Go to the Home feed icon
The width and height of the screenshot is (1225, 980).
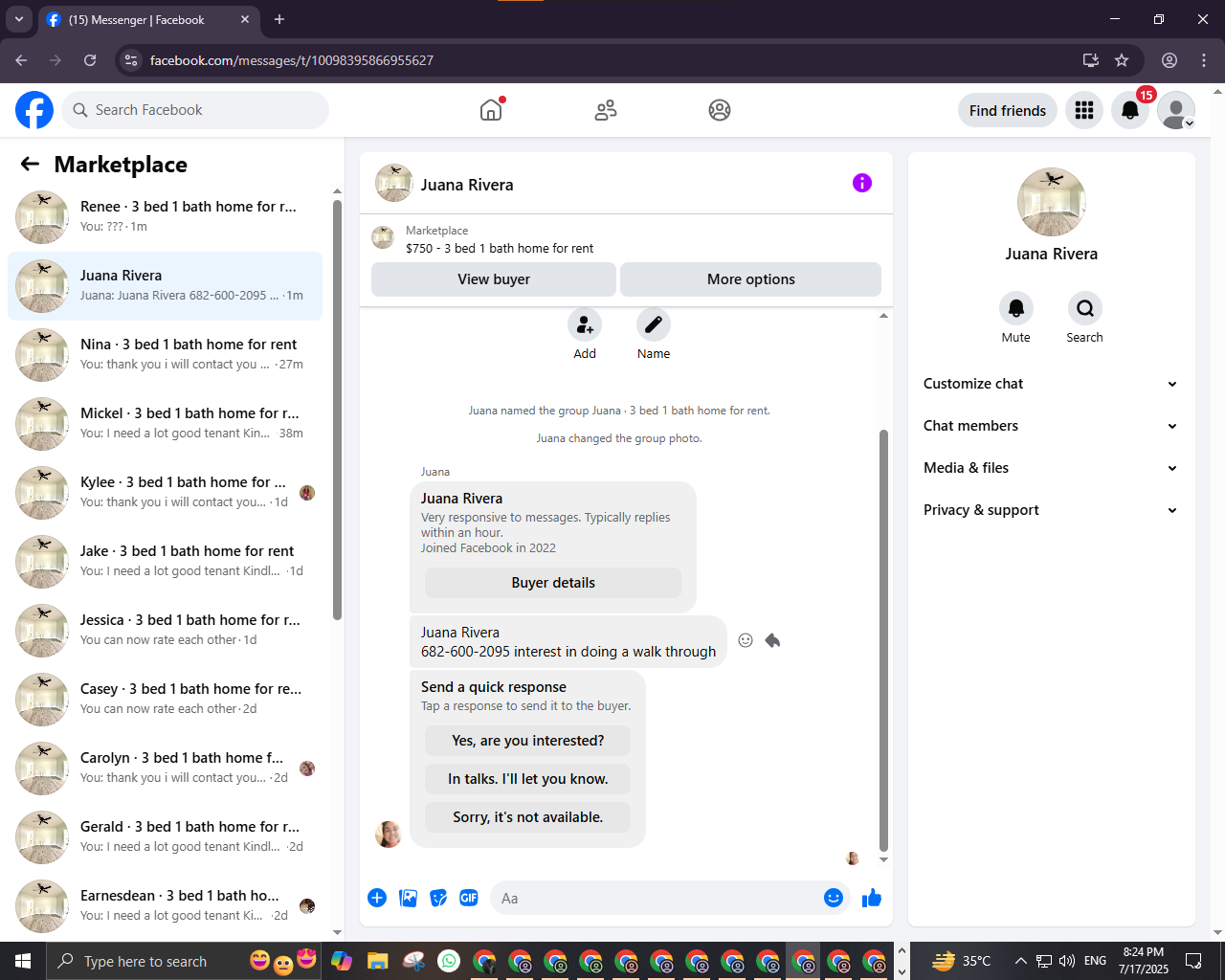tap(491, 110)
